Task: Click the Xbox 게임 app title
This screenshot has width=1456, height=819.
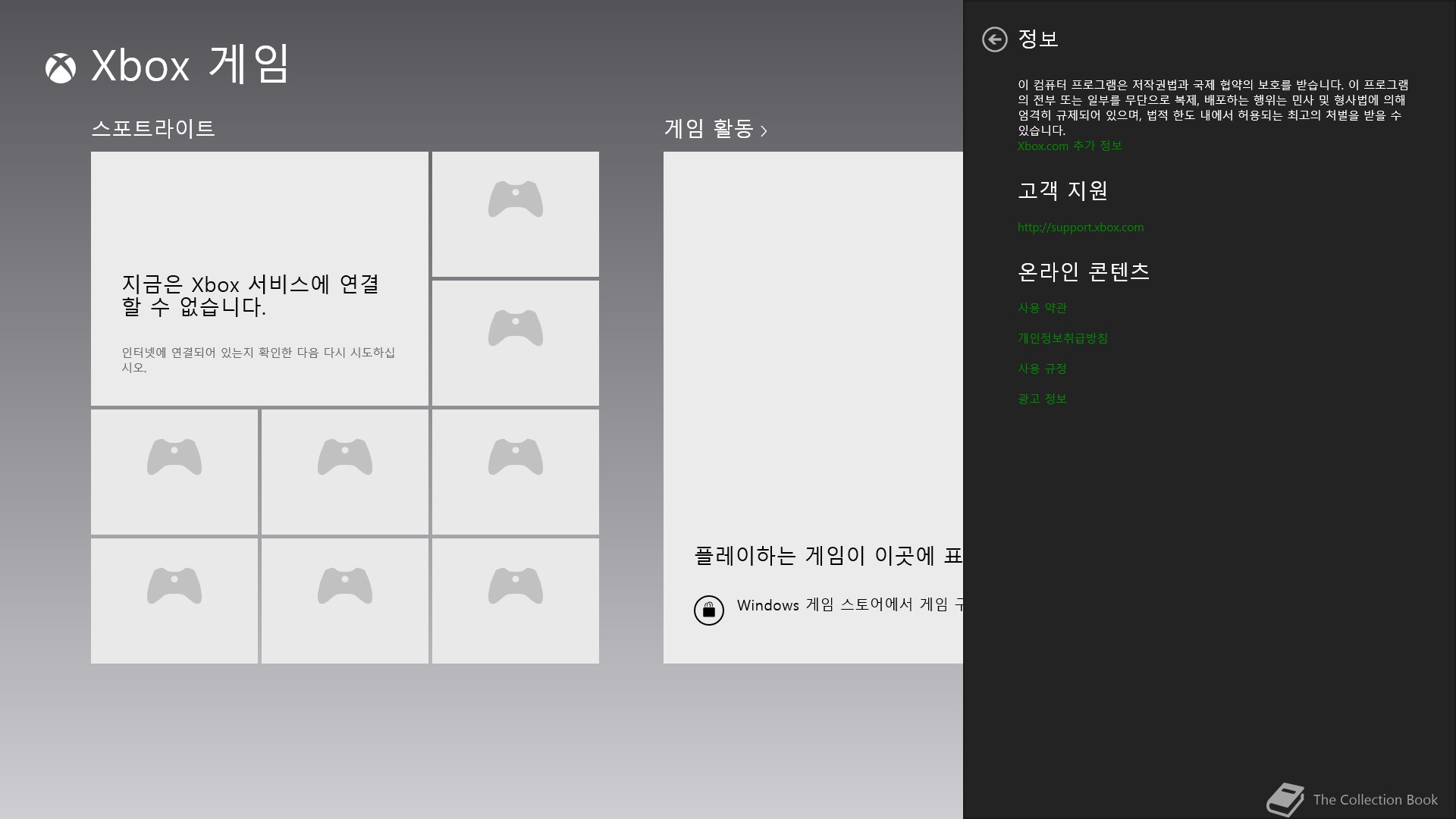Action: click(190, 65)
